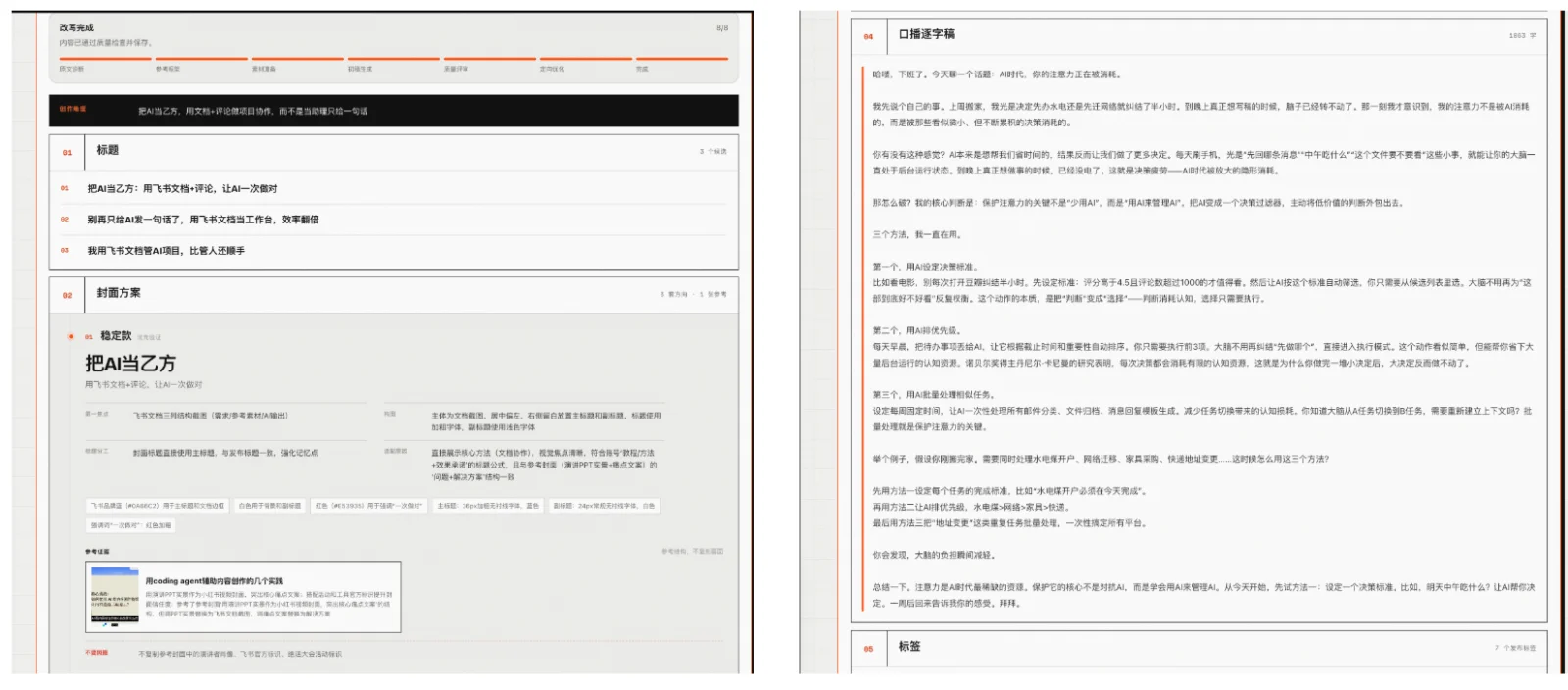
Task: Click cover subtitle 用飞书文档+评论，让AI一次做对
Action: pos(143,385)
